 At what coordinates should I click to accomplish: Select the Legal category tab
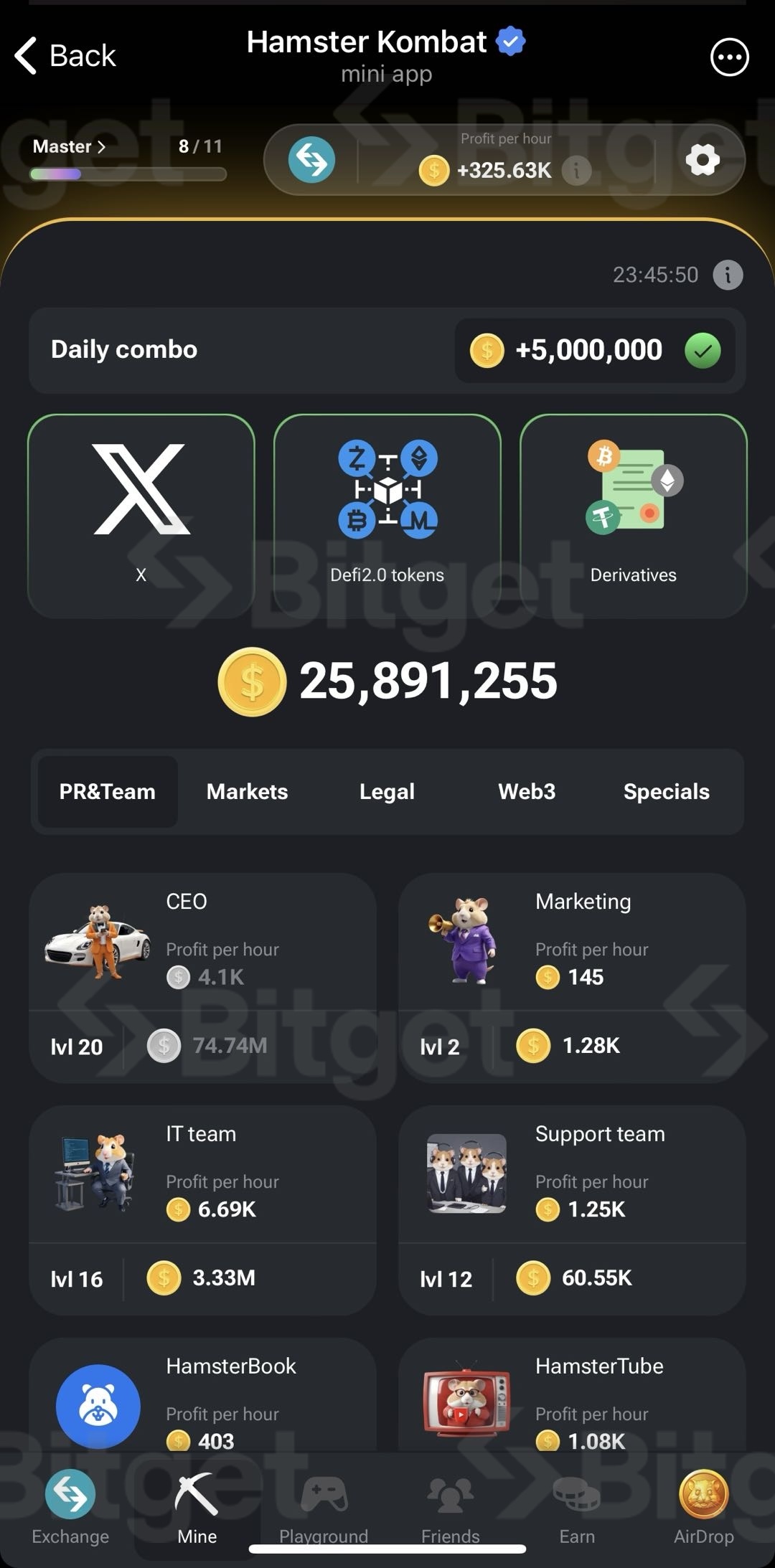click(387, 791)
